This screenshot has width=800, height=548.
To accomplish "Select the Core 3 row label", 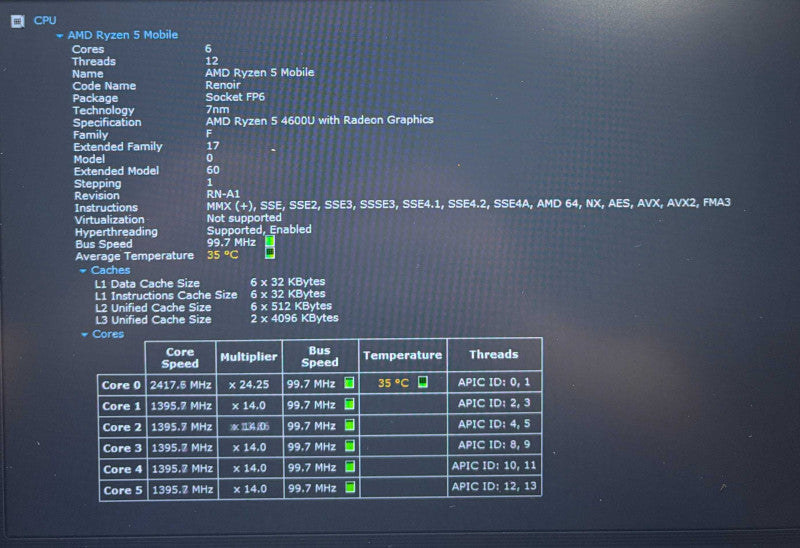I will 122,448.
